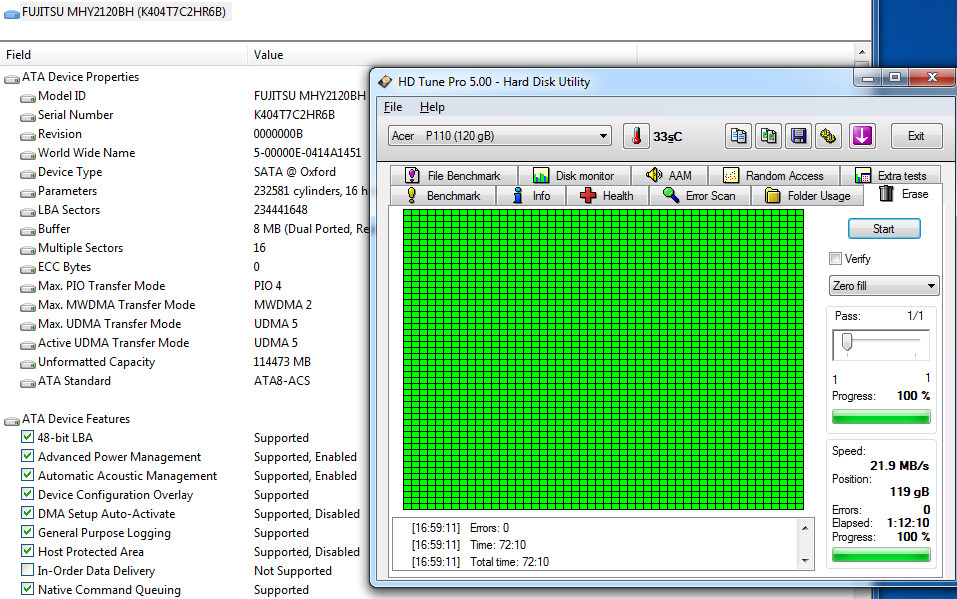Switch to the Benchmark tab
This screenshot has height=599, width=957.
(x=443, y=196)
